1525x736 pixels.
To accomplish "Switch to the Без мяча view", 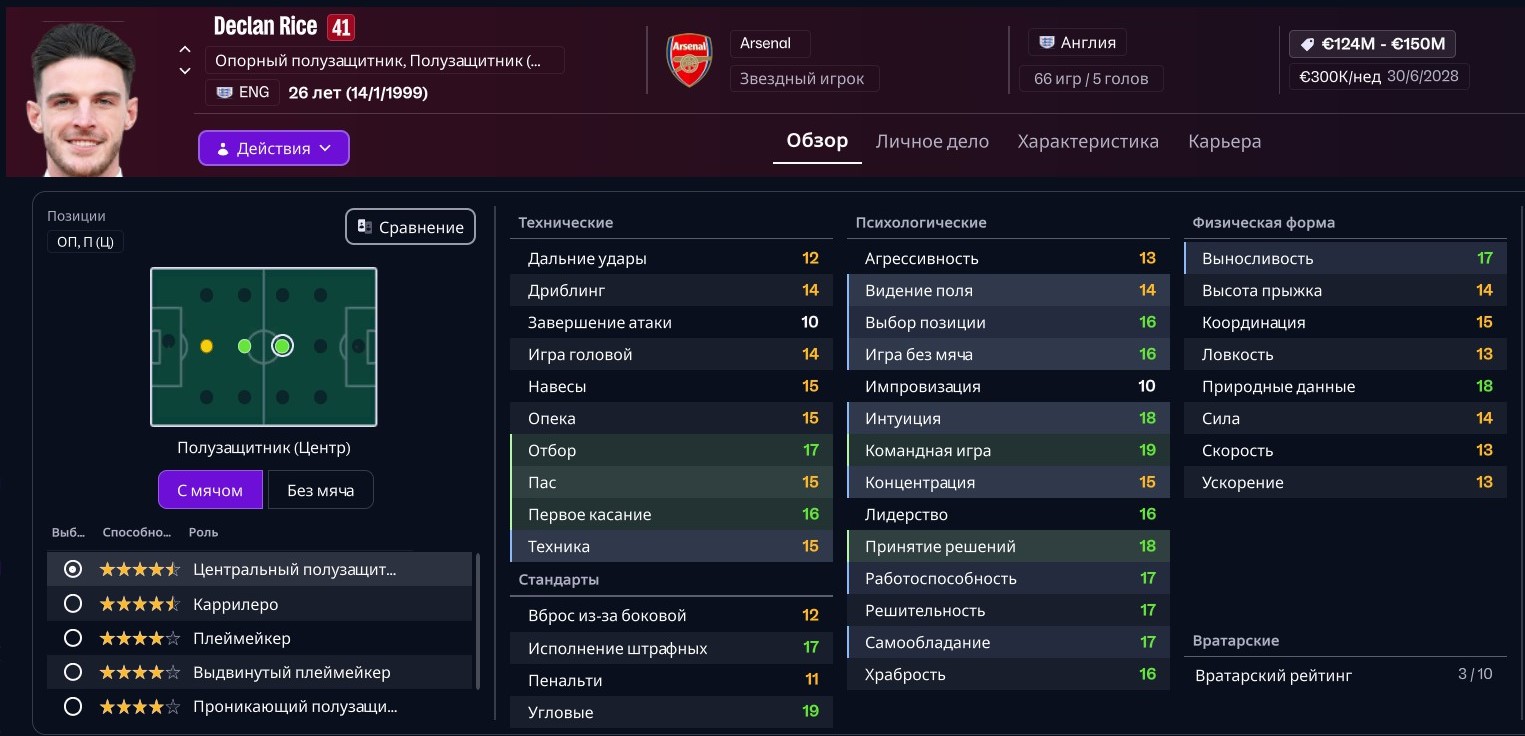I will pos(320,490).
